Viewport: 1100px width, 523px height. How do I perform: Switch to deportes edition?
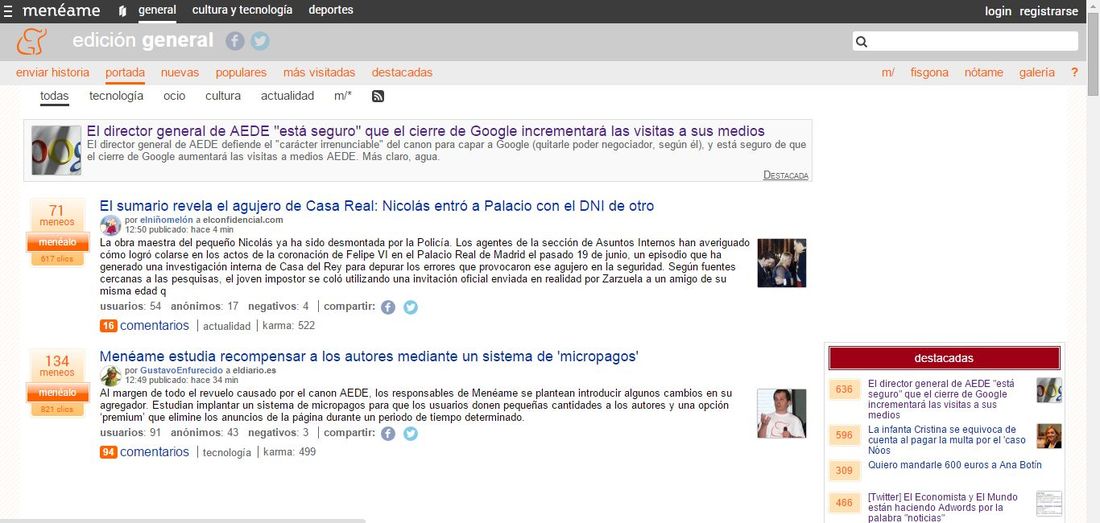(331, 11)
